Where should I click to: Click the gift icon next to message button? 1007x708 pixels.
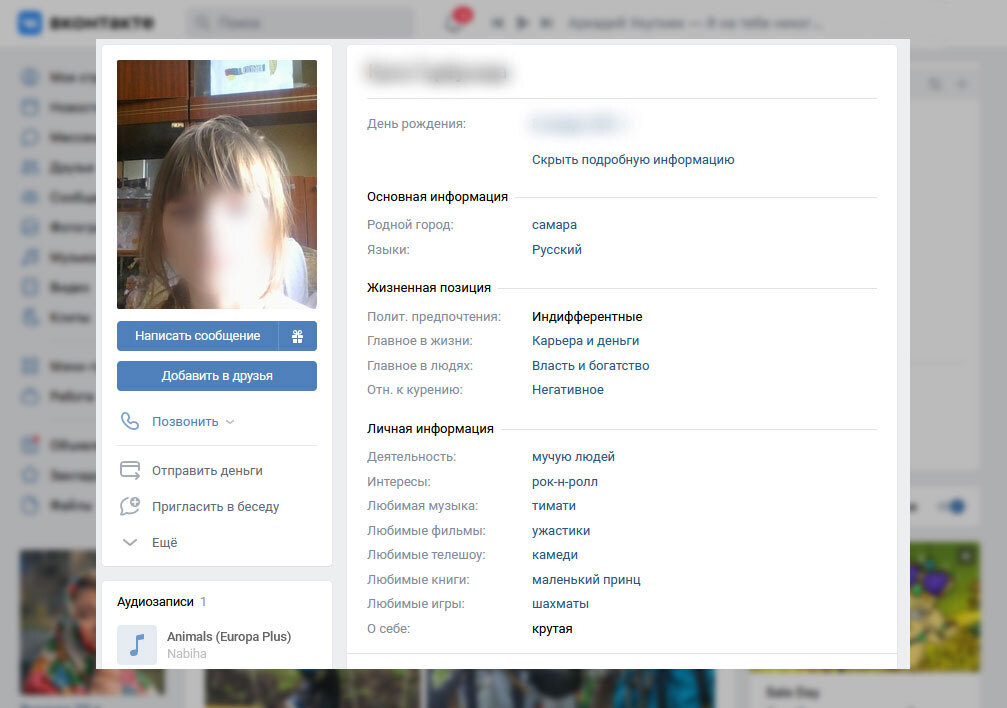(297, 336)
